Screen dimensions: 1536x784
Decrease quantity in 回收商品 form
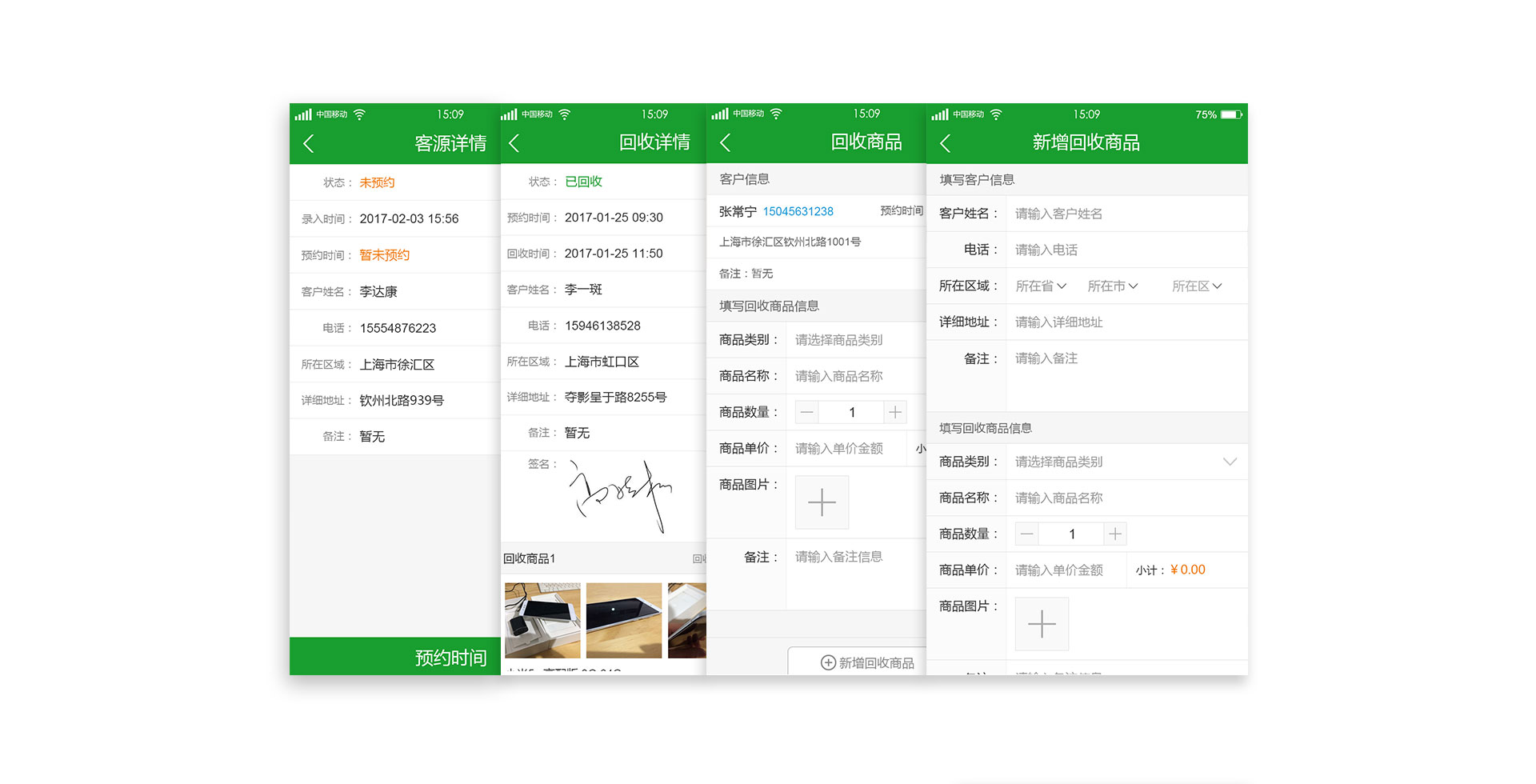coord(807,412)
